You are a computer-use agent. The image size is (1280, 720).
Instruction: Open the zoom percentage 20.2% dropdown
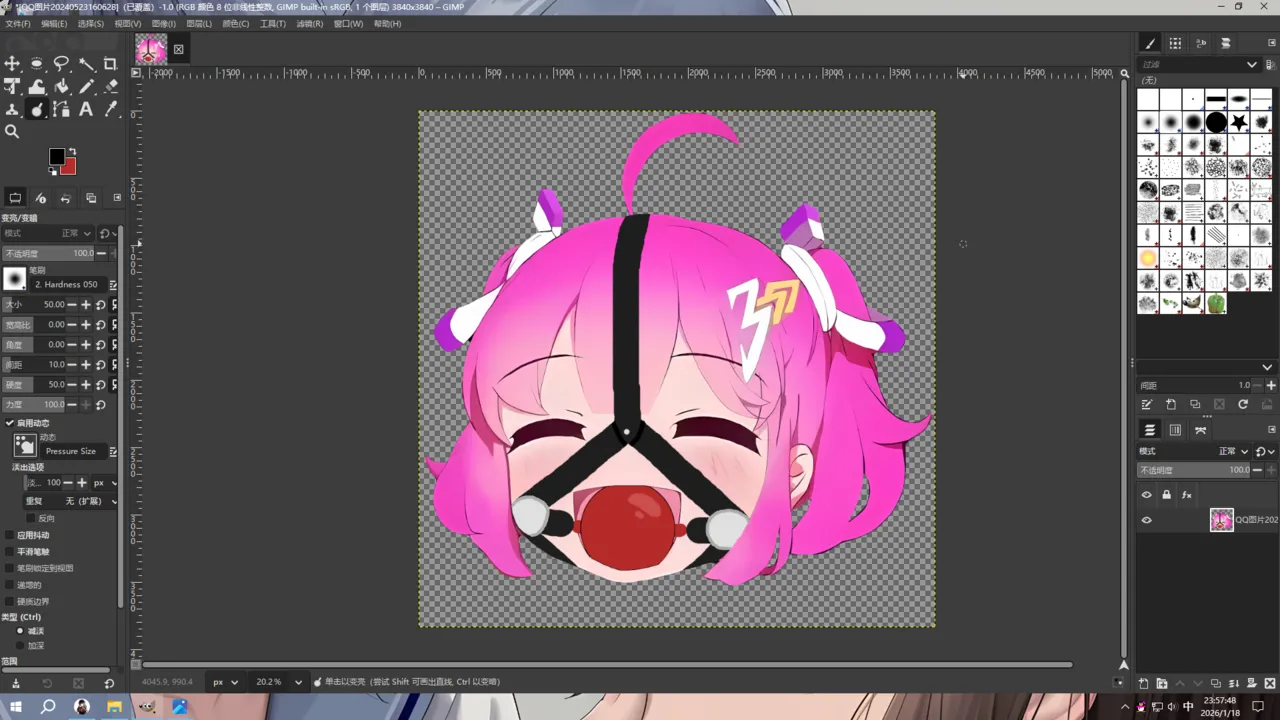click(x=278, y=682)
